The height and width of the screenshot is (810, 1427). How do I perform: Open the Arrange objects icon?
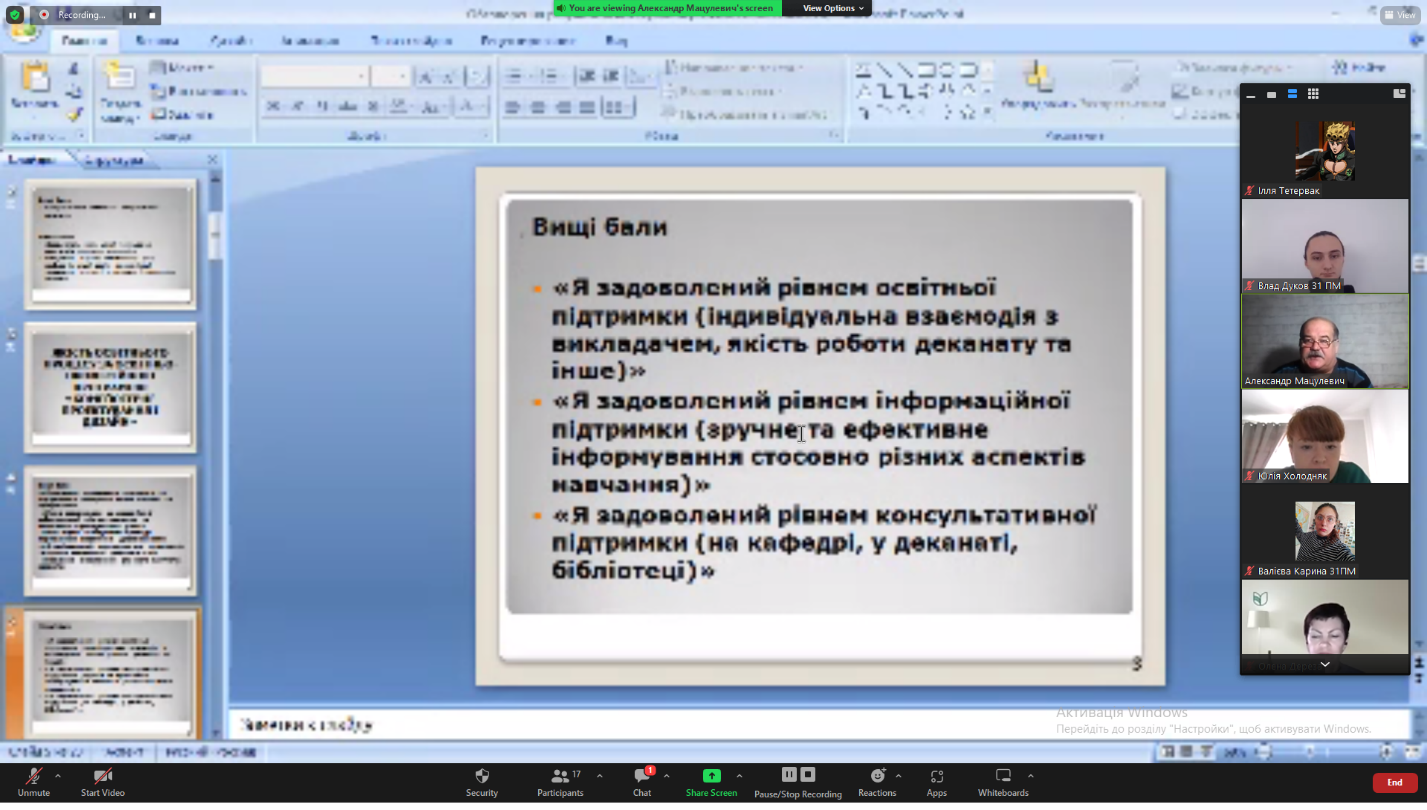coord(1038,77)
